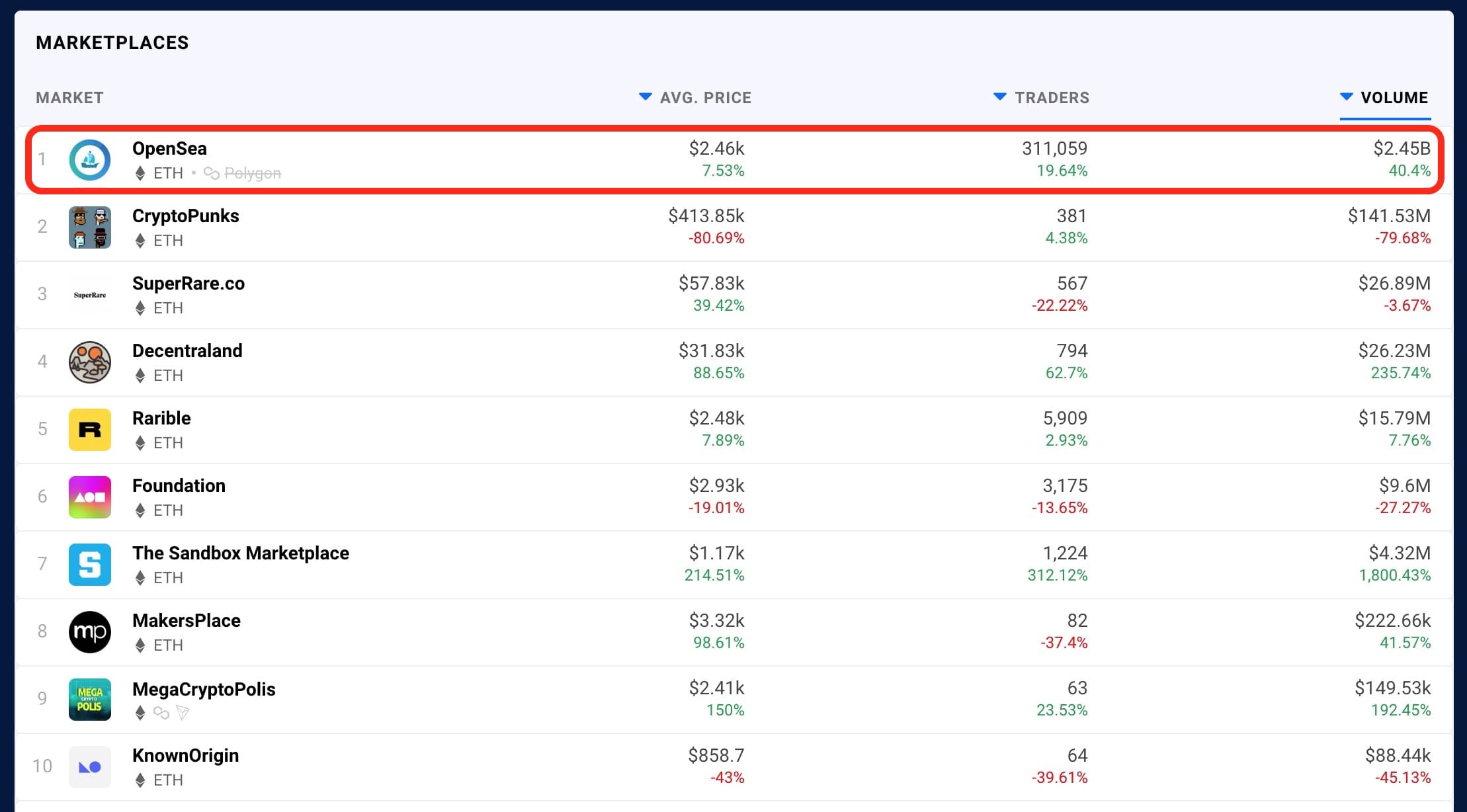Image resolution: width=1467 pixels, height=812 pixels.
Task: Click the MakersPlace mp logo
Action: tap(90, 632)
